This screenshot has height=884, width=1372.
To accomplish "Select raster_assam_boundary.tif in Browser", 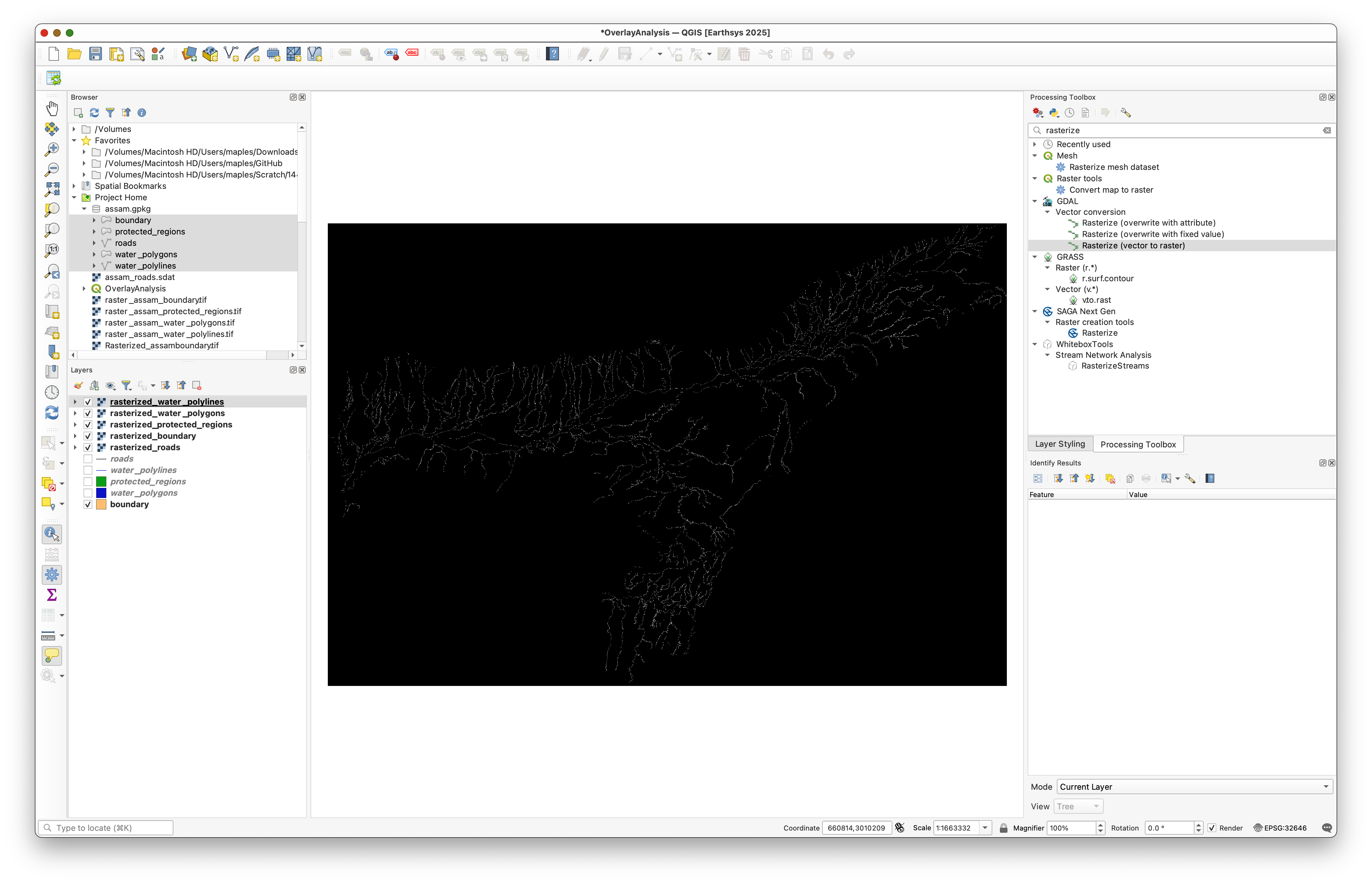I will 156,300.
